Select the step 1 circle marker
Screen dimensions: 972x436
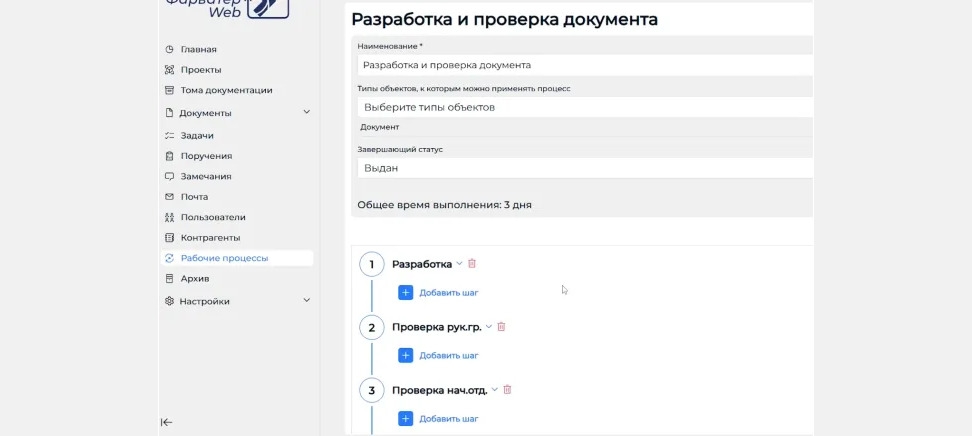[x=372, y=265]
